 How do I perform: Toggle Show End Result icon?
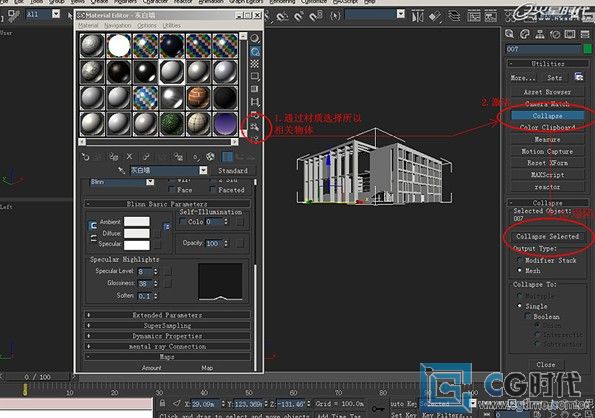click(227, 157)
